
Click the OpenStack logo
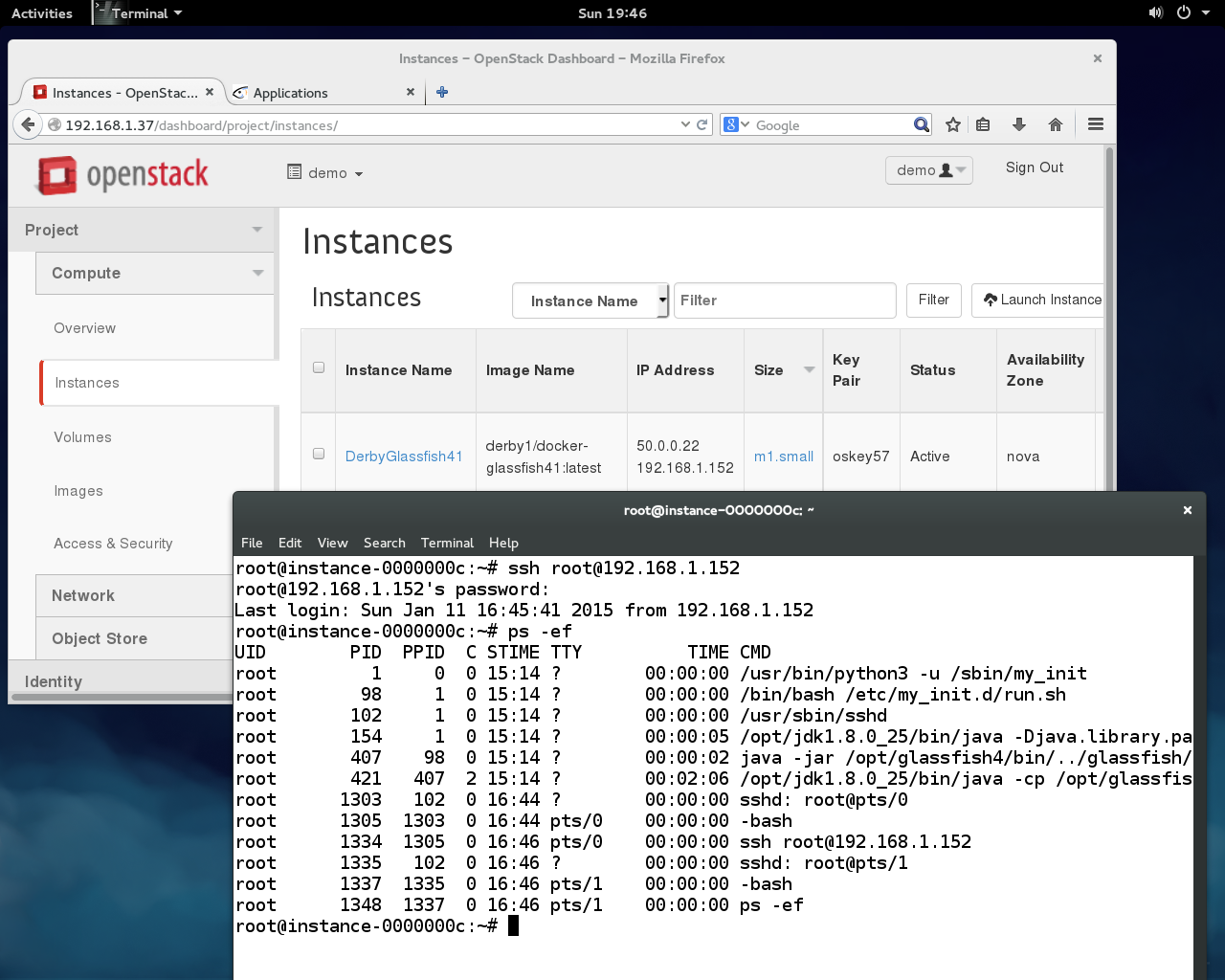(122, 174)
